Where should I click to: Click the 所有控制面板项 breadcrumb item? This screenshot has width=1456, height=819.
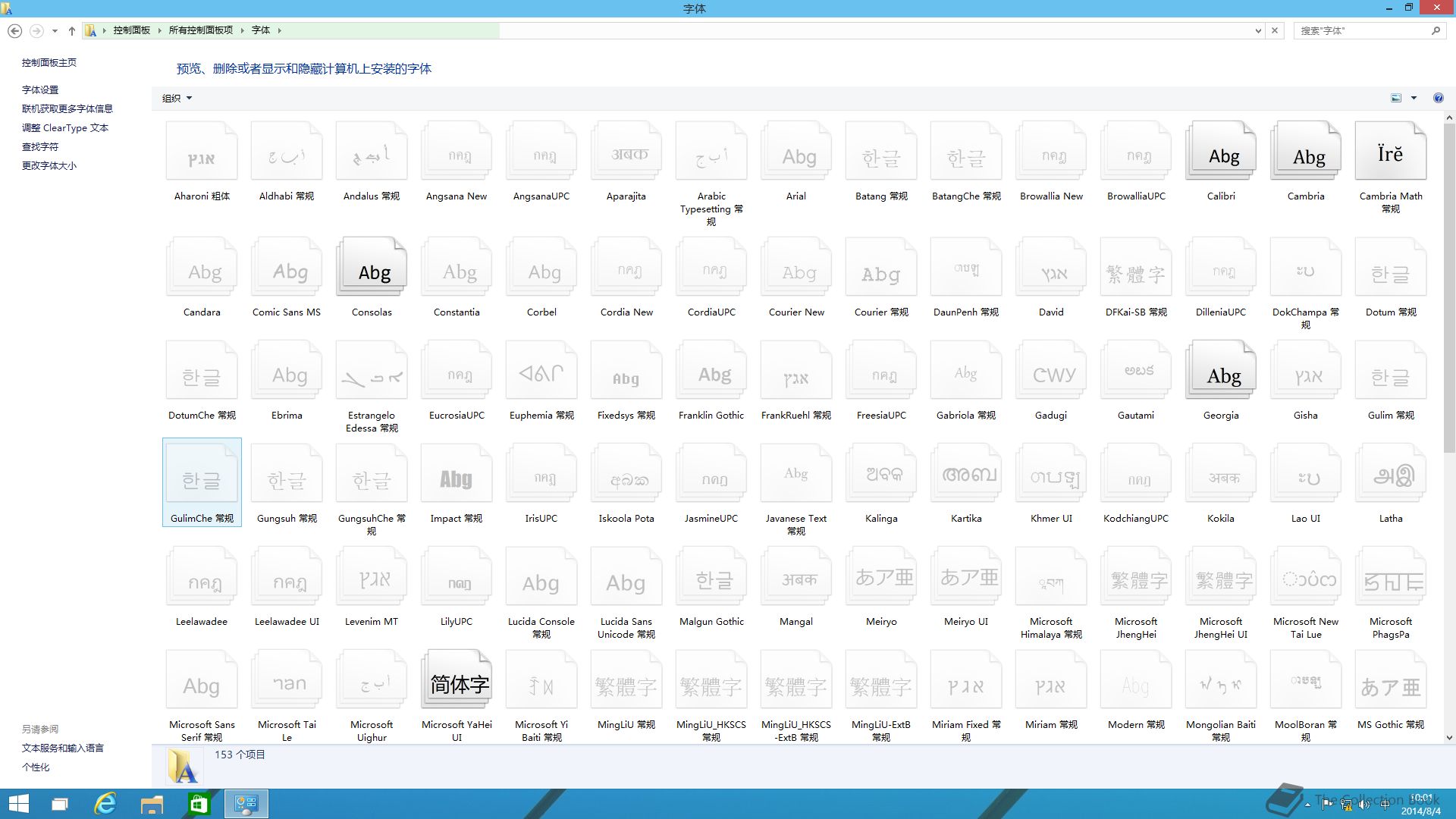[x=201, y=30]
